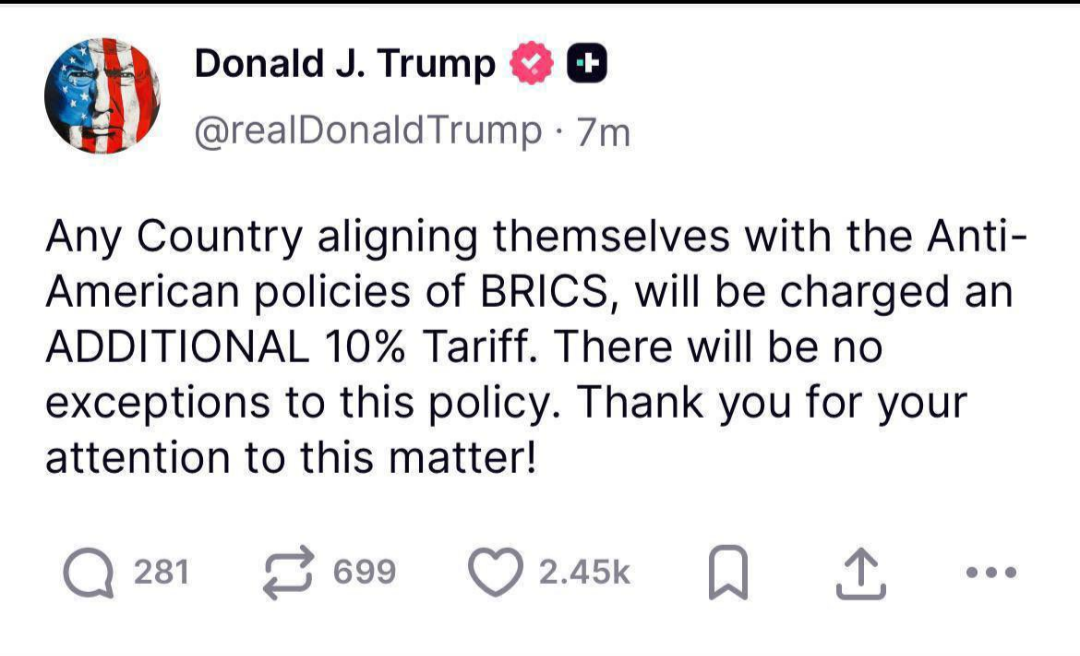
Task: Click the black plus badge beside name
Action: [588, 65]
